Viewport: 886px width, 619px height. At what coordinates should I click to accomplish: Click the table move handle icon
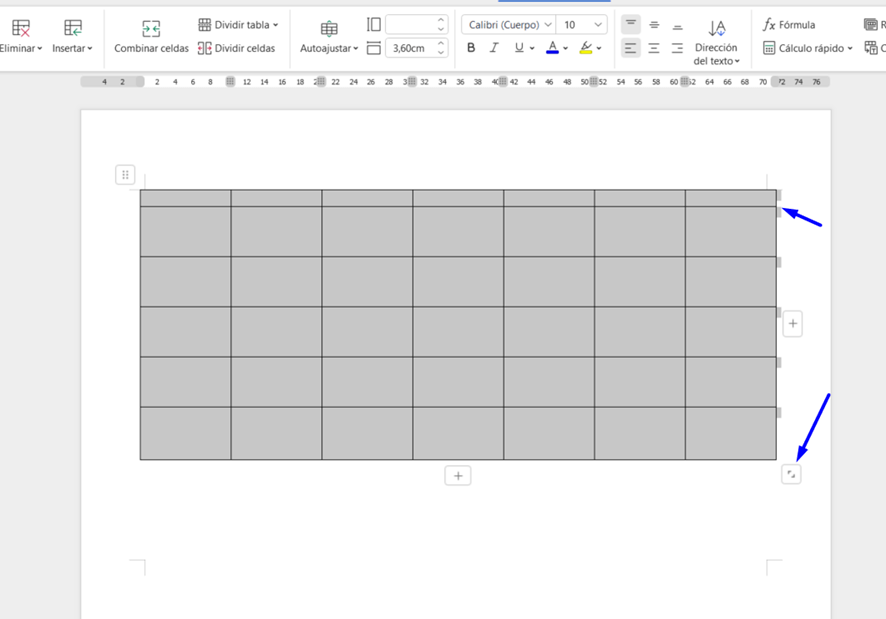pos(125,175)
